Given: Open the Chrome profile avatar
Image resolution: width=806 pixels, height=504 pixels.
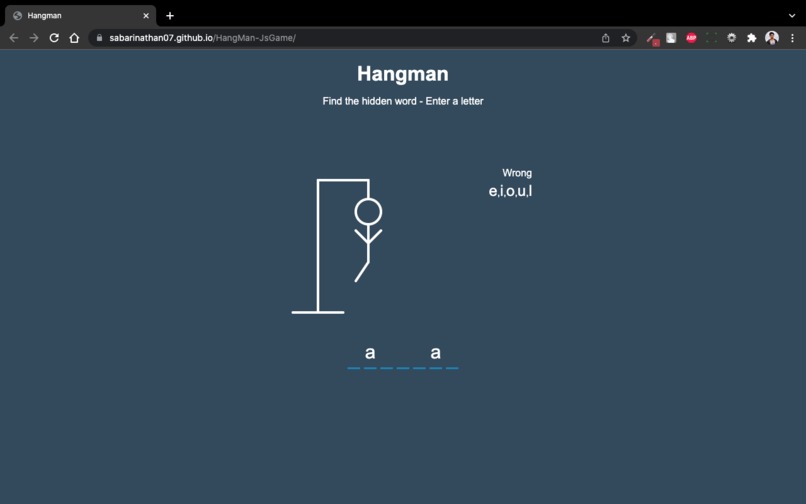Looking at the screenshot, I should tap(772, 38).
